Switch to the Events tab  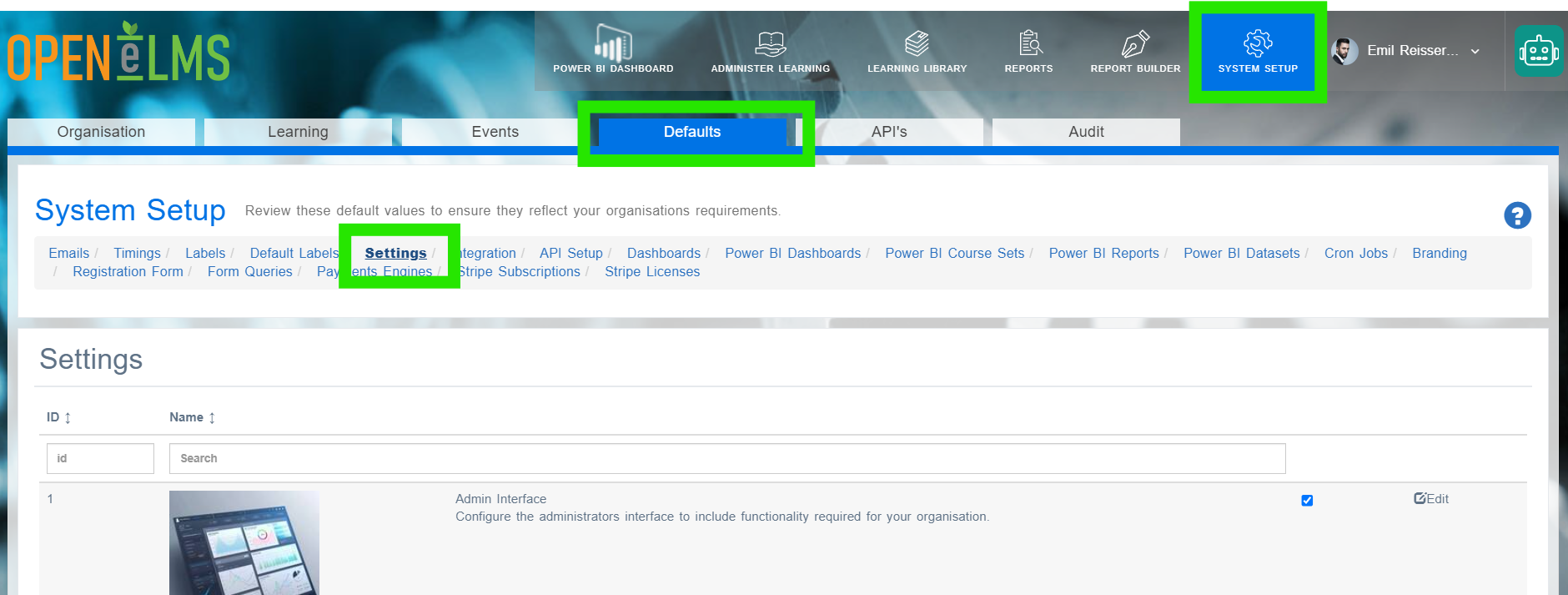pos(495,132)
